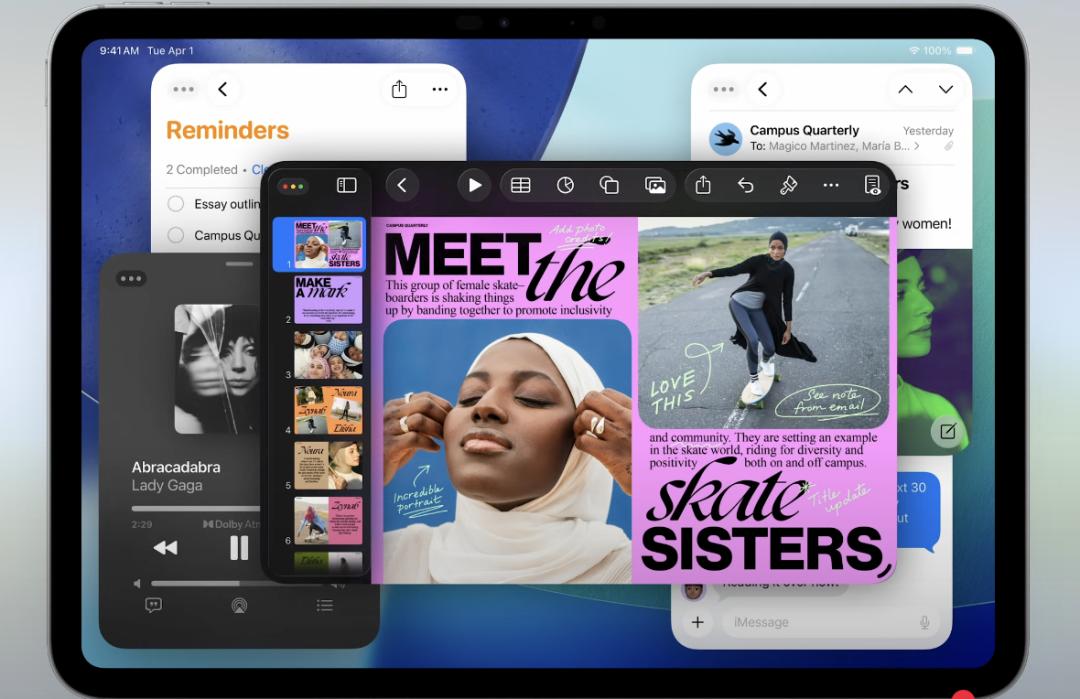Open AirPlay output in Music player
The image size is (1080, 699).
[x=239, y=605]
